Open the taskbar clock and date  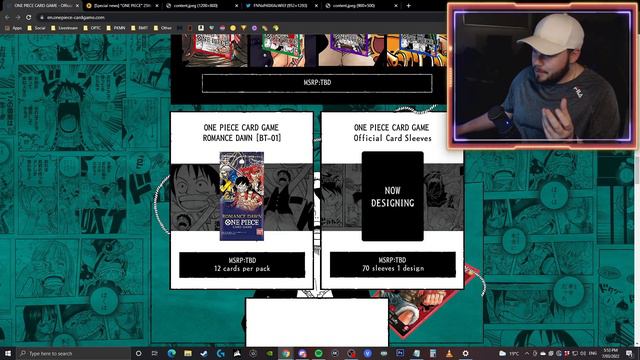[x=611, y=353]
